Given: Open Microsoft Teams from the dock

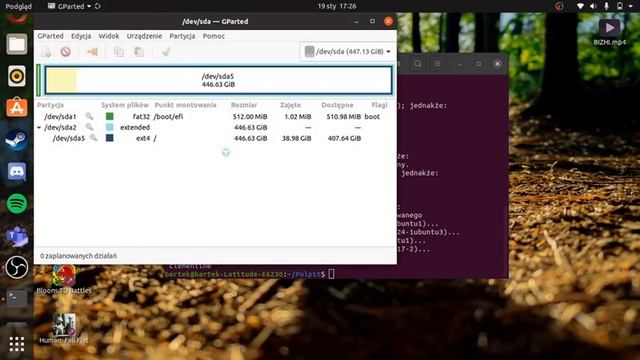Looking at the screenshot, I should (x=17, y=236).
